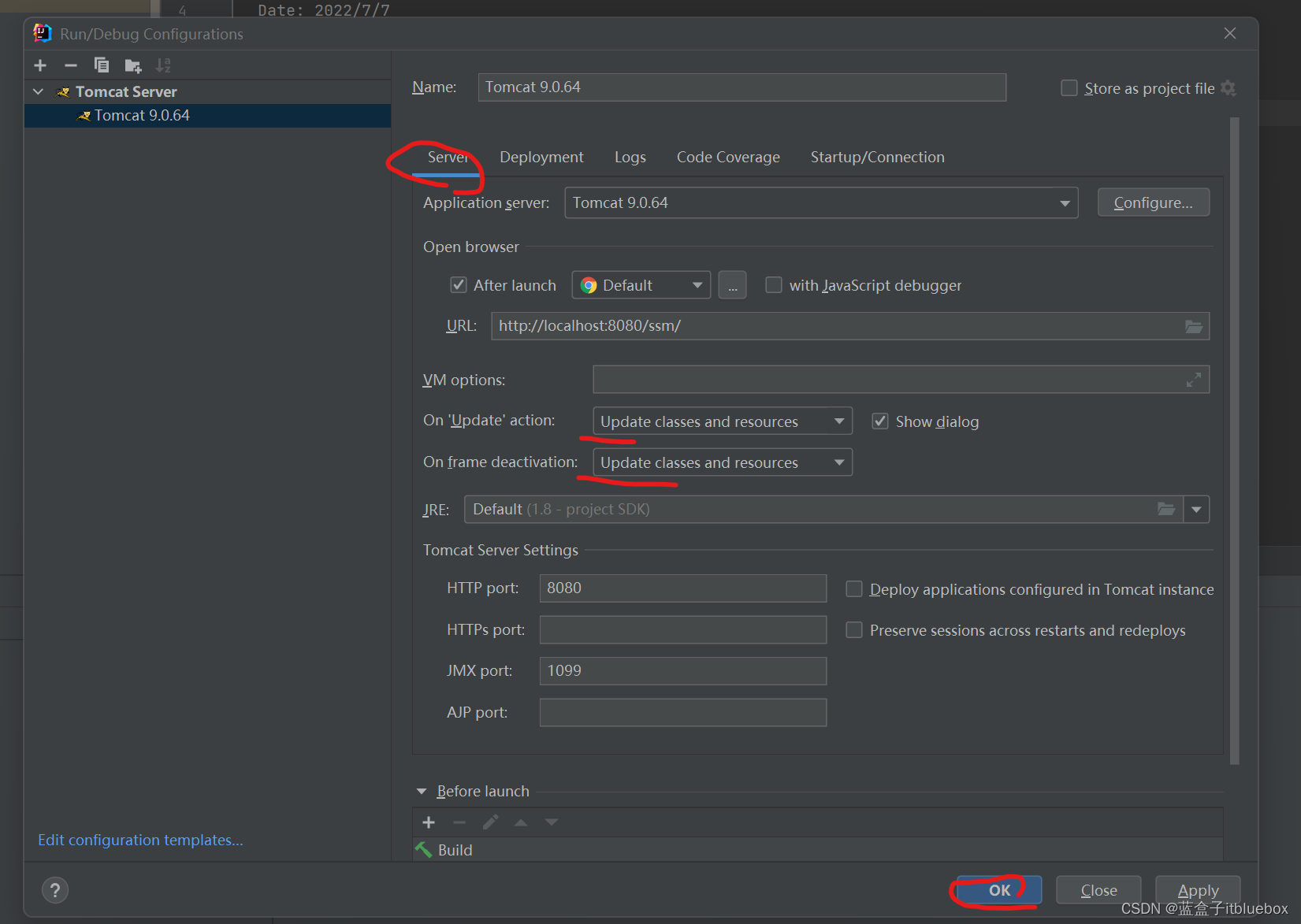Screen dimensions: 1301x924
Task: Switch to the Startup/Connection tab
Action: pos(877,157)
